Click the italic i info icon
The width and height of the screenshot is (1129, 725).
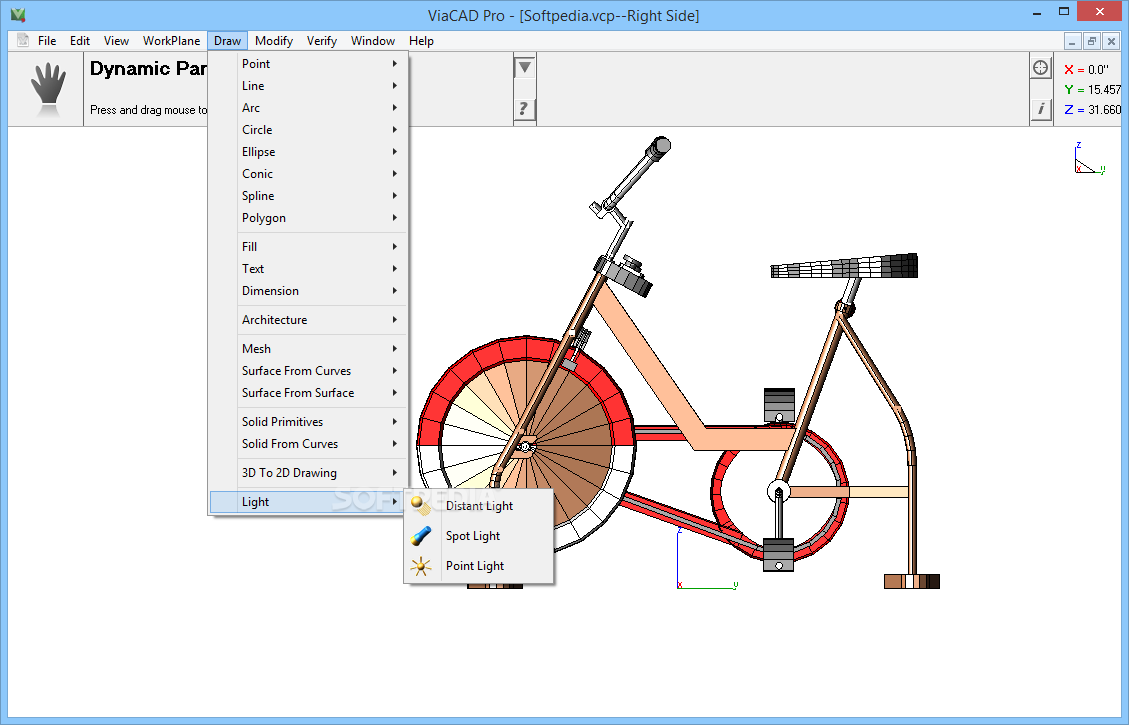click(x=1040, y=109)
